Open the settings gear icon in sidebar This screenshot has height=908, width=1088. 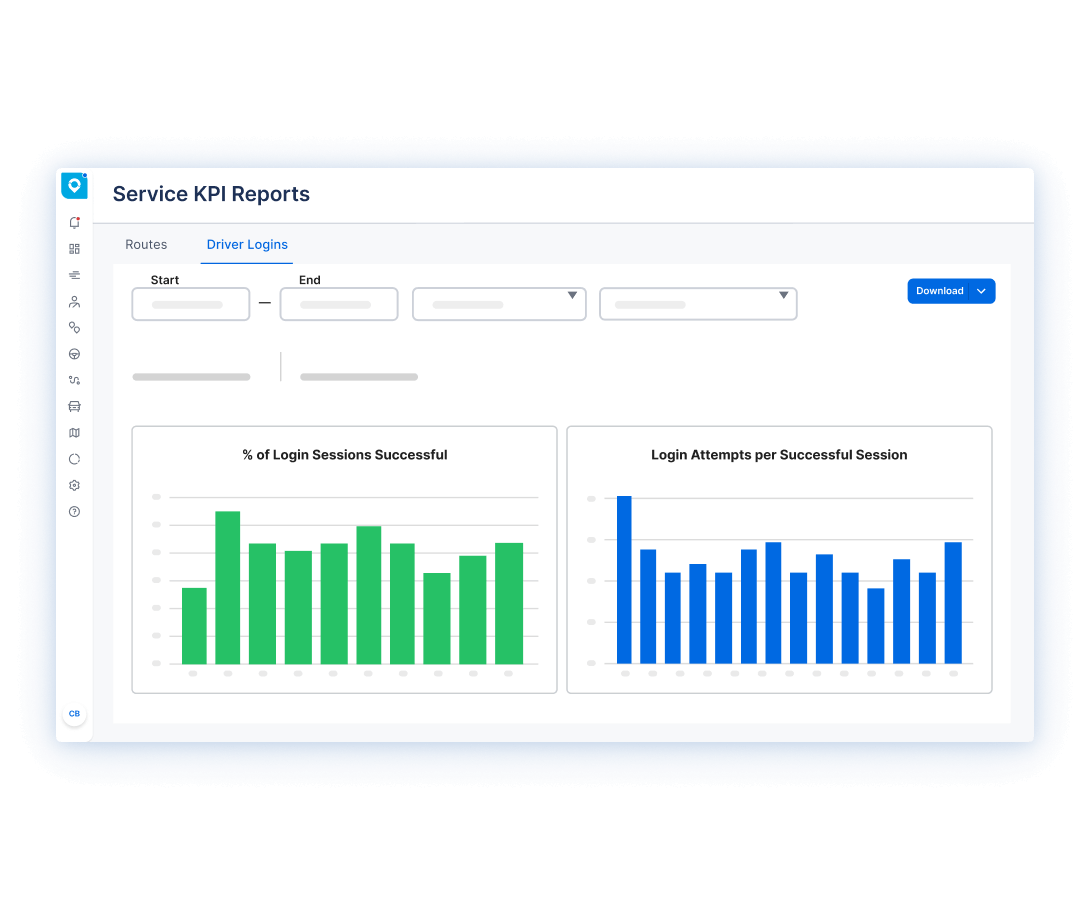coord(74,485)
